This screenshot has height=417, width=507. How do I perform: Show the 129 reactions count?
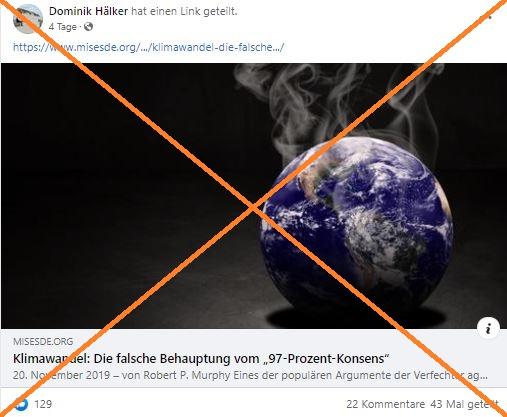[43, 404]
